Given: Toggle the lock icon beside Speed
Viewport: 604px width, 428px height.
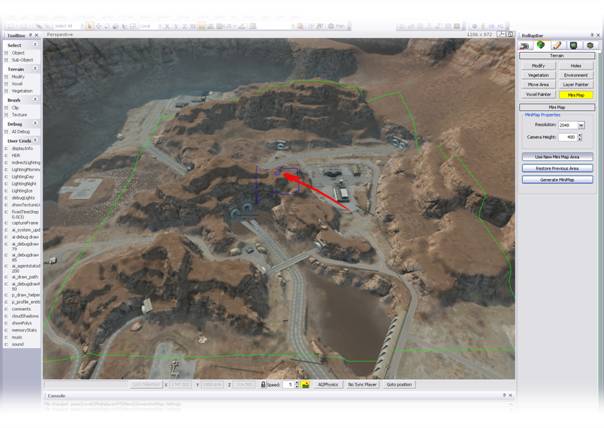Looking at the screenshot, I should (263, 384).
